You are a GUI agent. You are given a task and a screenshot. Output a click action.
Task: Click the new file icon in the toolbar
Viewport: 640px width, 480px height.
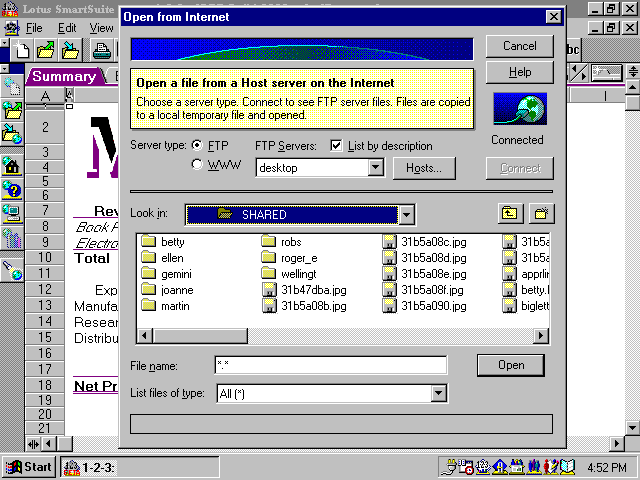pyautogui.click(x=22, y=50)
